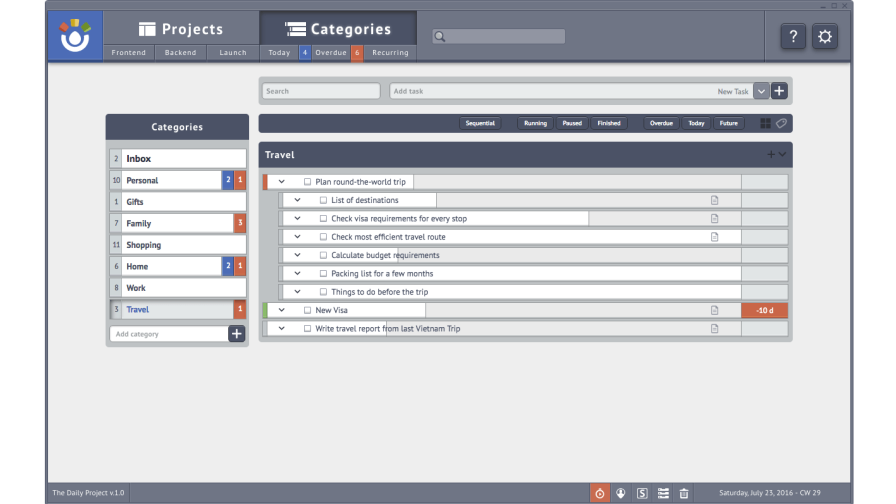Click the app logo in the header
Screen dimensions: 896x504
pos(75,35)
